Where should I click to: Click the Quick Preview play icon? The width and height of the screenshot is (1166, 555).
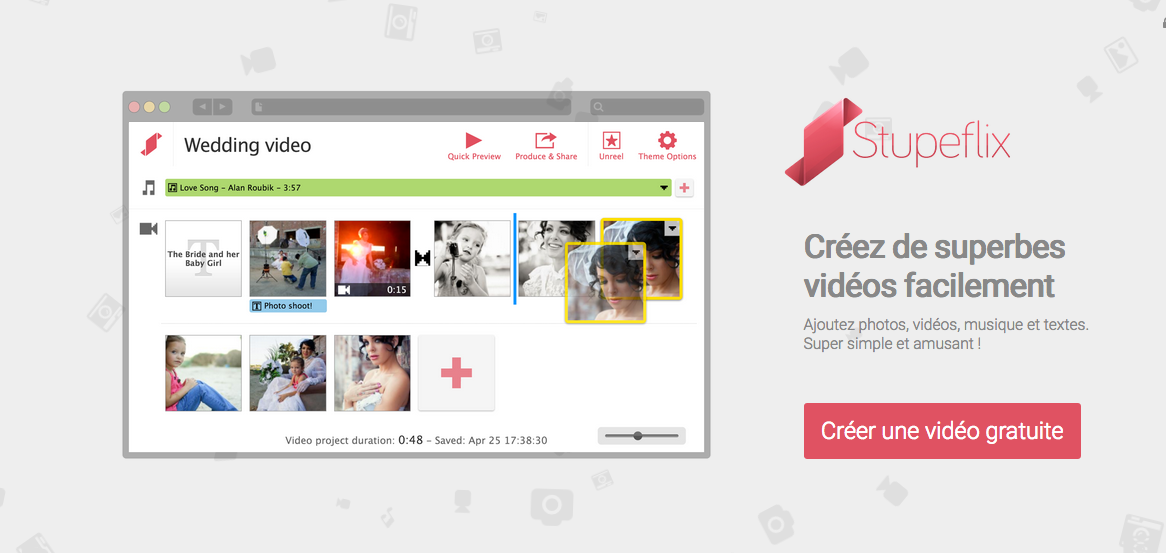point(474,141)
